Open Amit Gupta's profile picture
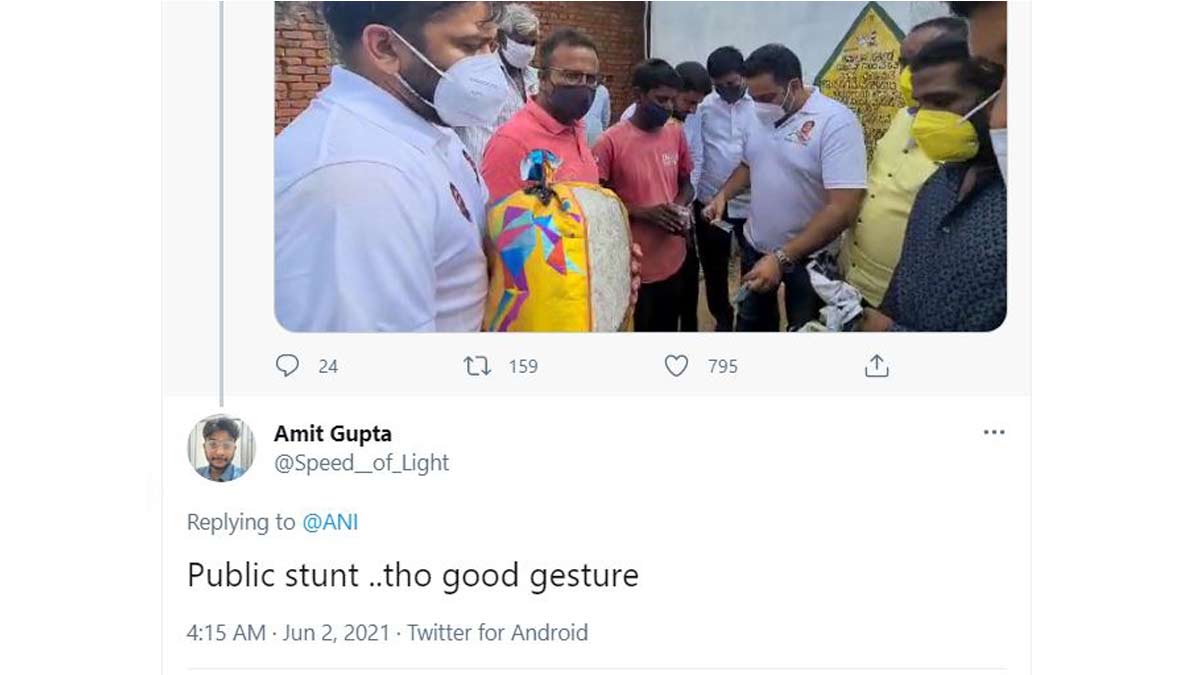The height and width of the screenshot is (675, 1200). 221,448
